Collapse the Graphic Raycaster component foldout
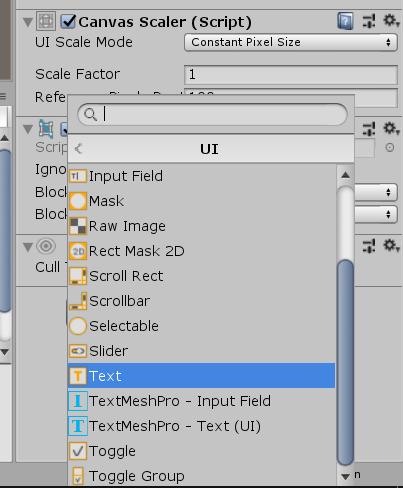403x488 pixels. [x=28, y=129]
